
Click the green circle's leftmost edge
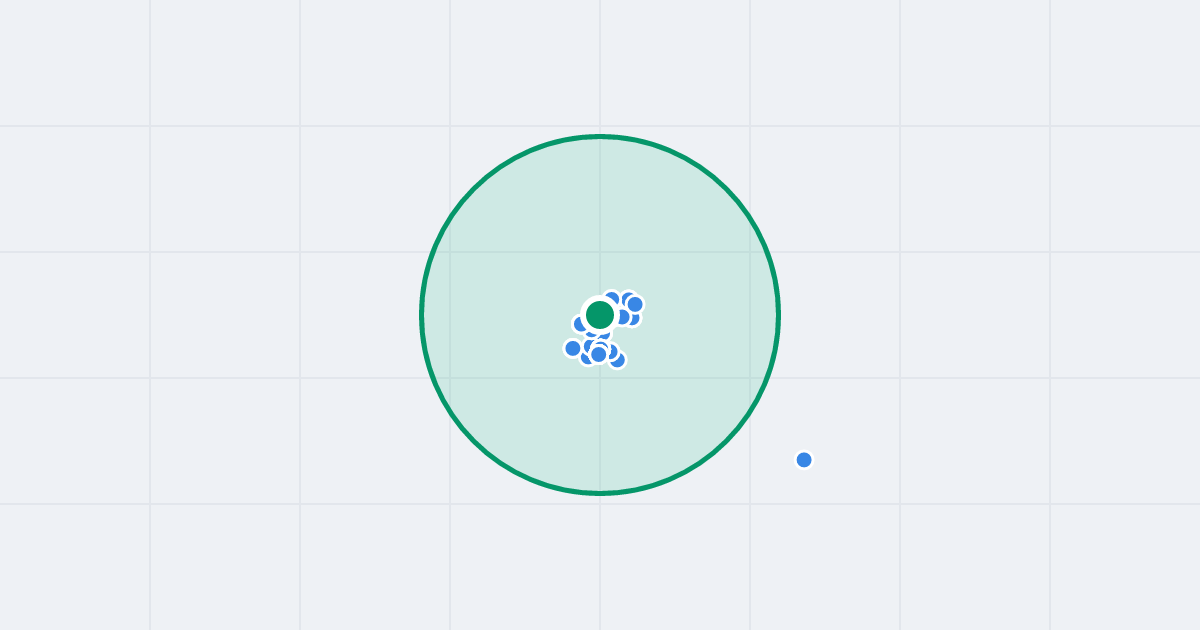coord(422,315)
